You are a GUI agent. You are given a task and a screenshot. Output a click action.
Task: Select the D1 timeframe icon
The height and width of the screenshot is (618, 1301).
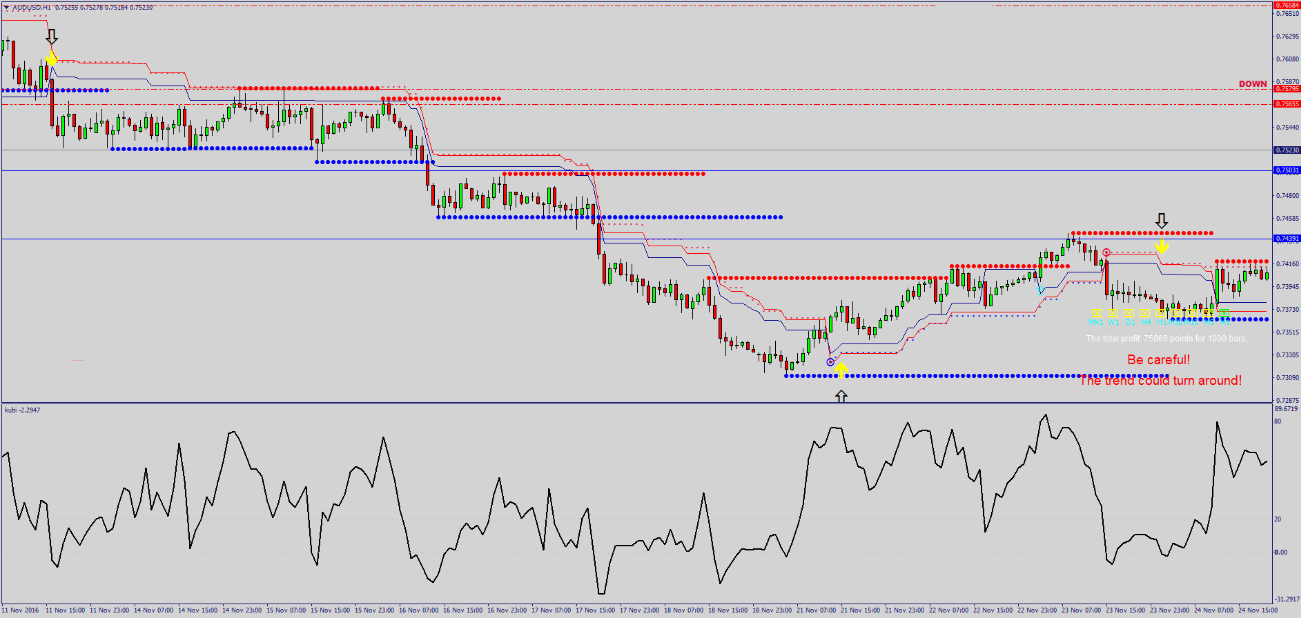1129,313
